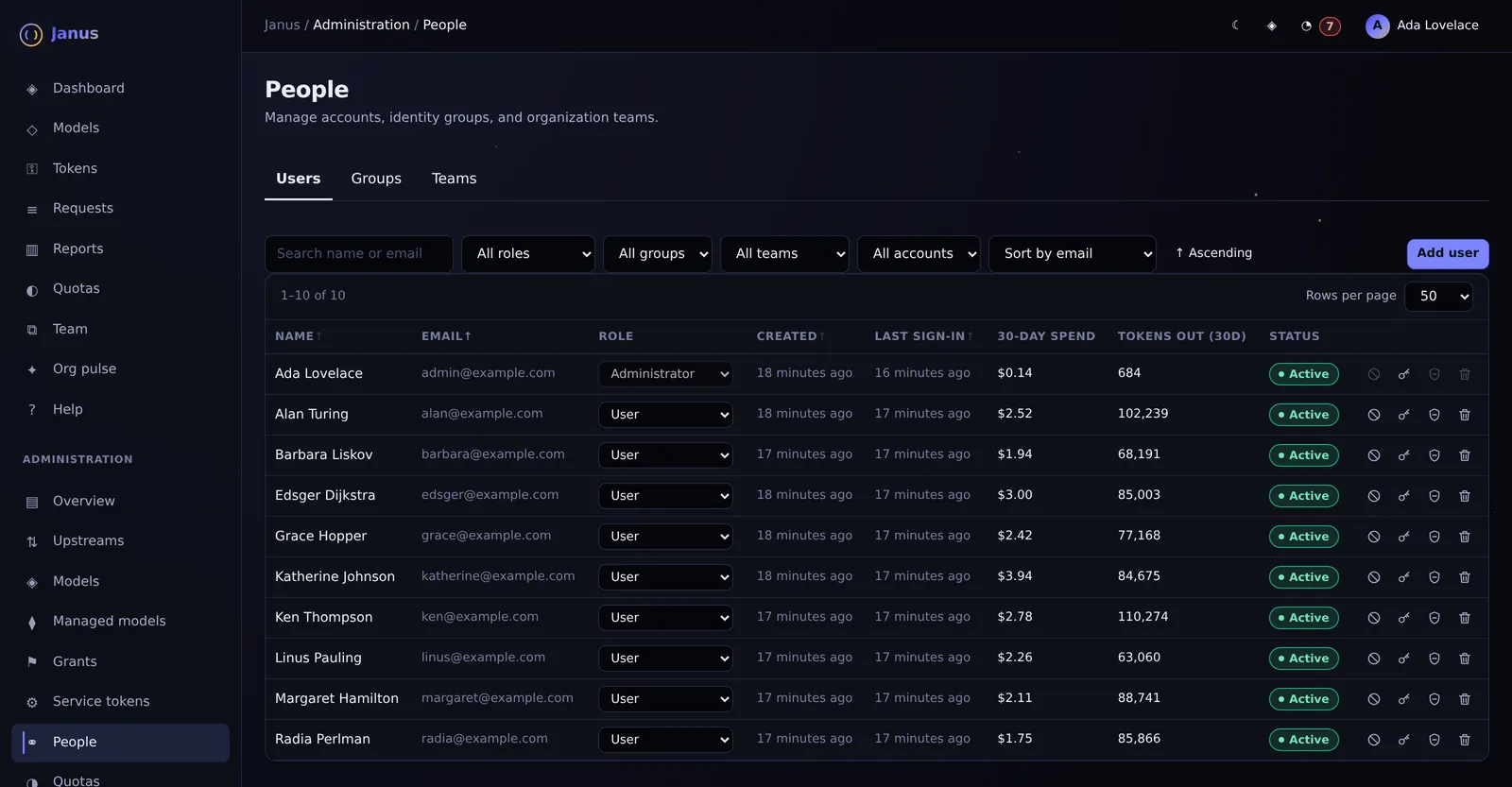Viewport: 1512px width, 787px height.
Task: Sort by the Last sign-in column header
Action: pos(923,336)
